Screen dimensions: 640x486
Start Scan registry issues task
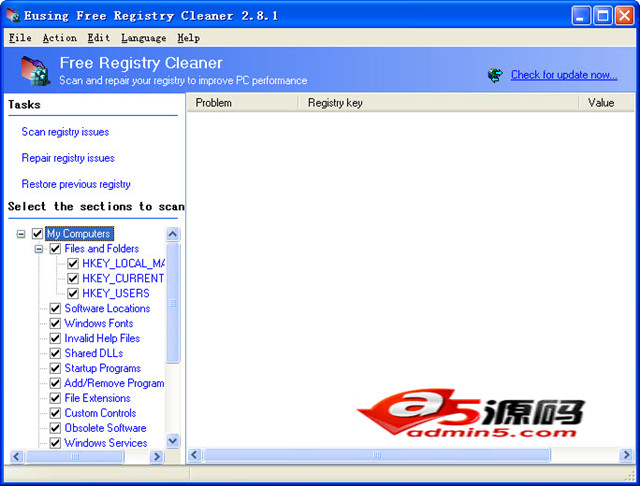(x=65, y=132)
